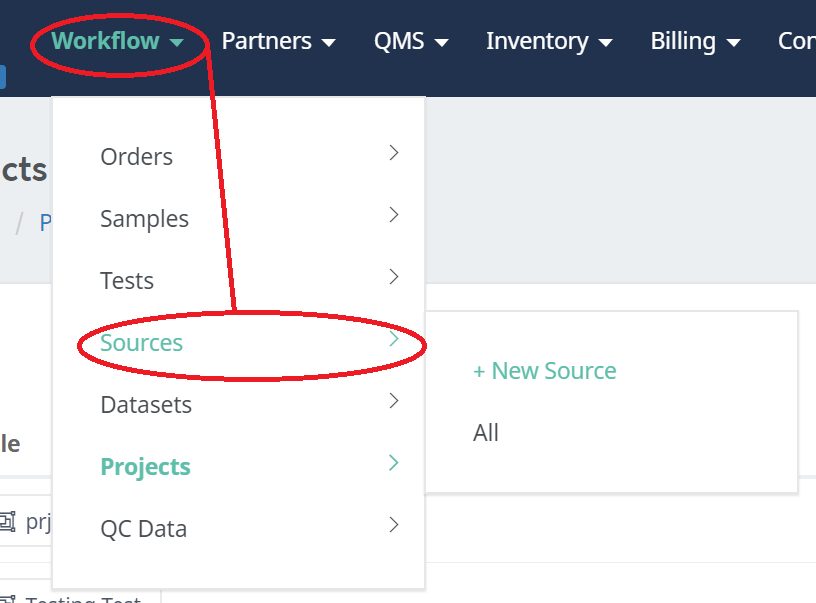This screenshot has height=603, width=816.
Task: Select Samples menu entry
Action: click(x=145, y=219)
